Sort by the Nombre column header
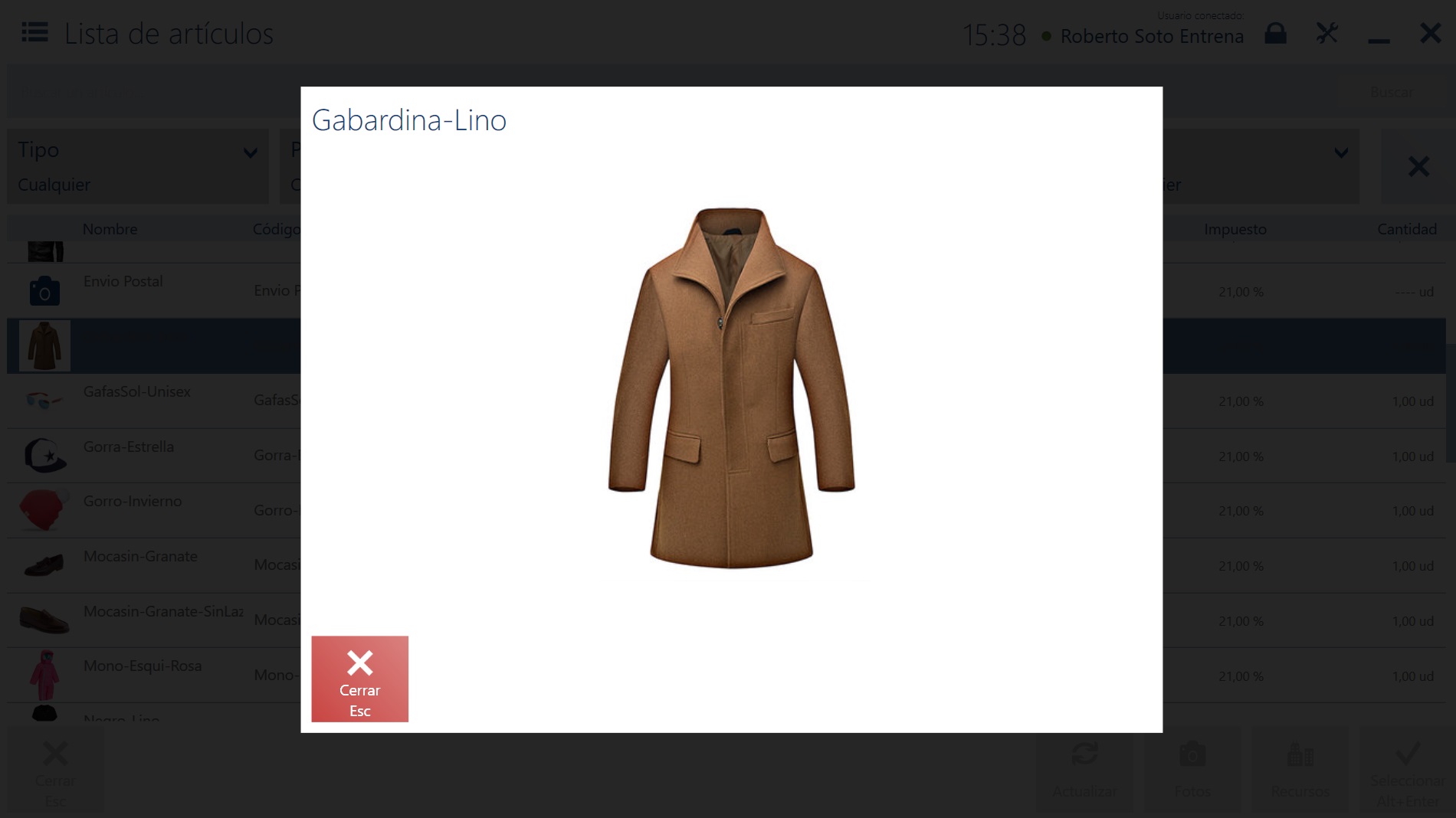This screenshot has height=818, width=1456. pos(110,229)
